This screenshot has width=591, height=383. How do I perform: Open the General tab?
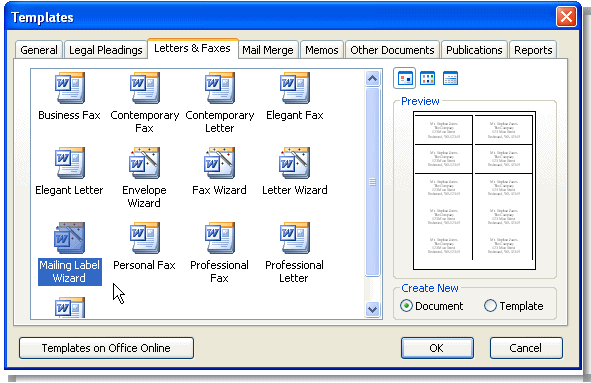pos(39,50)
